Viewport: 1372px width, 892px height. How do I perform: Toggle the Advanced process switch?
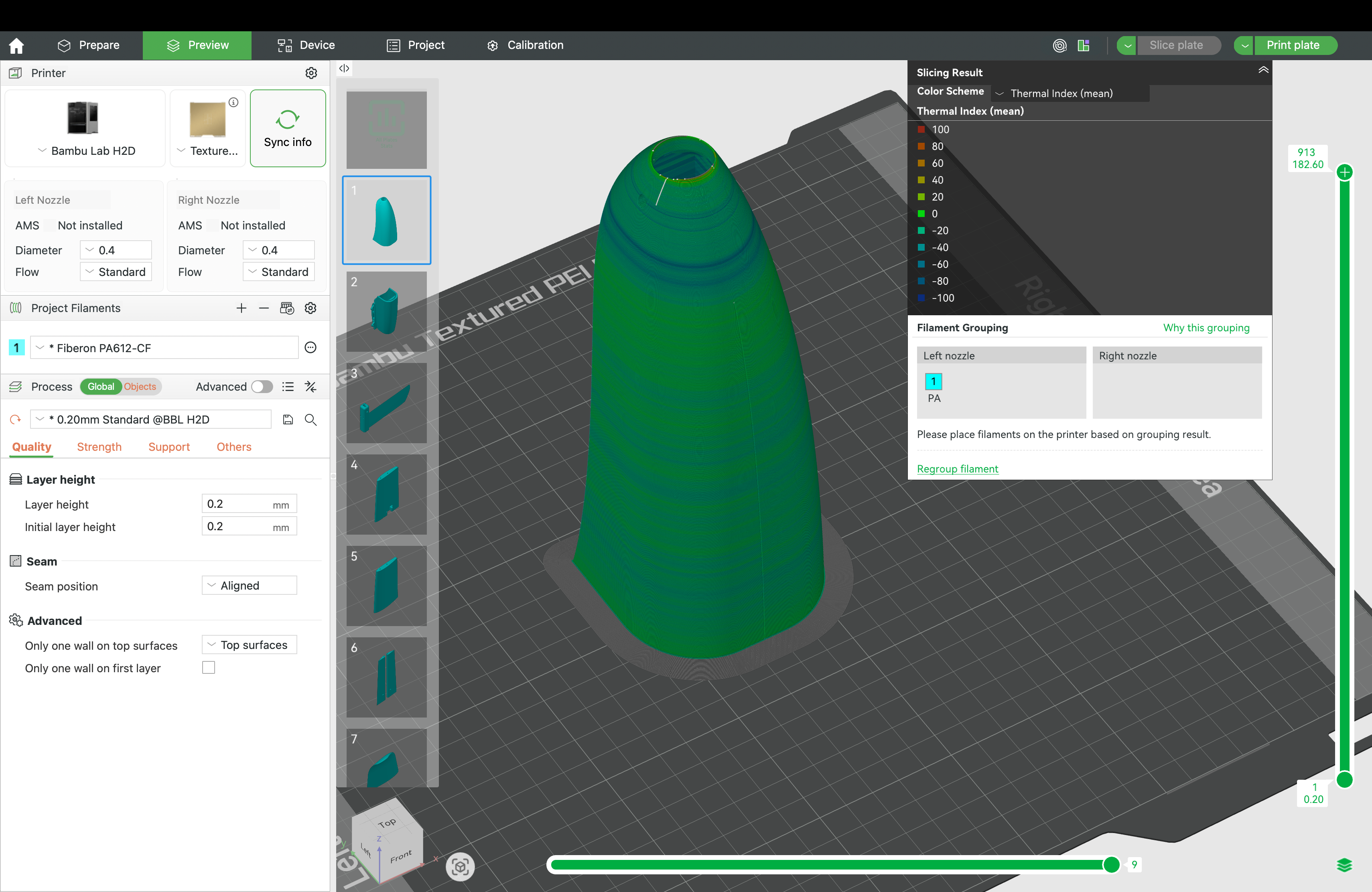[262, 387]
